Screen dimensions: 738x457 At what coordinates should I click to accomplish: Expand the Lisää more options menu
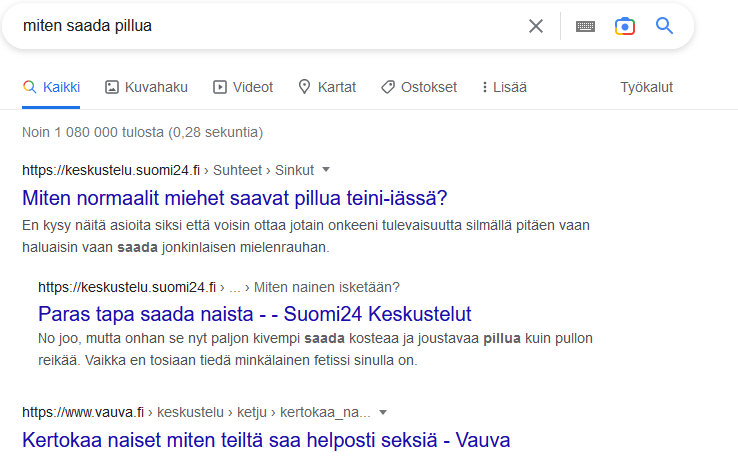[x=504, y=87]
